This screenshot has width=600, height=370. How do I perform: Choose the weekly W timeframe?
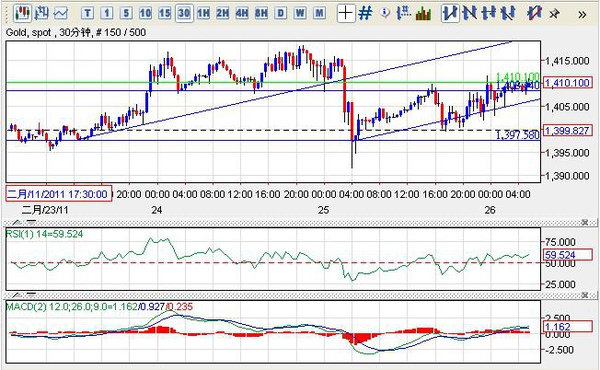(300, 14)
